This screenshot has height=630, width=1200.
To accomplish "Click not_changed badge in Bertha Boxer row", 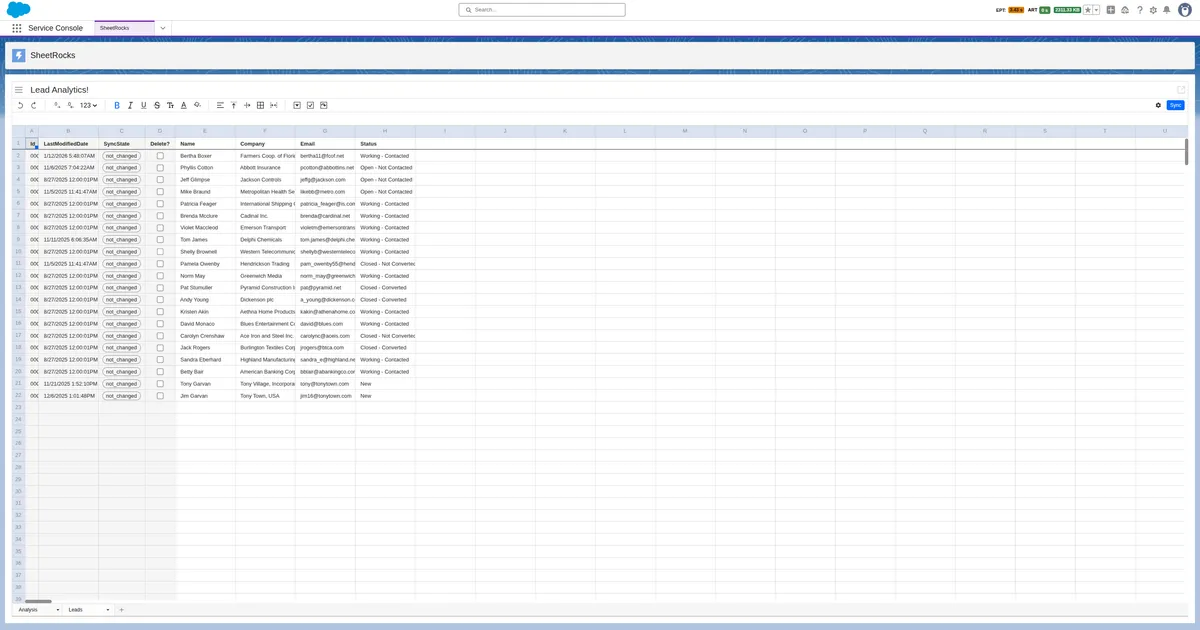I will [x=121, y=156].
